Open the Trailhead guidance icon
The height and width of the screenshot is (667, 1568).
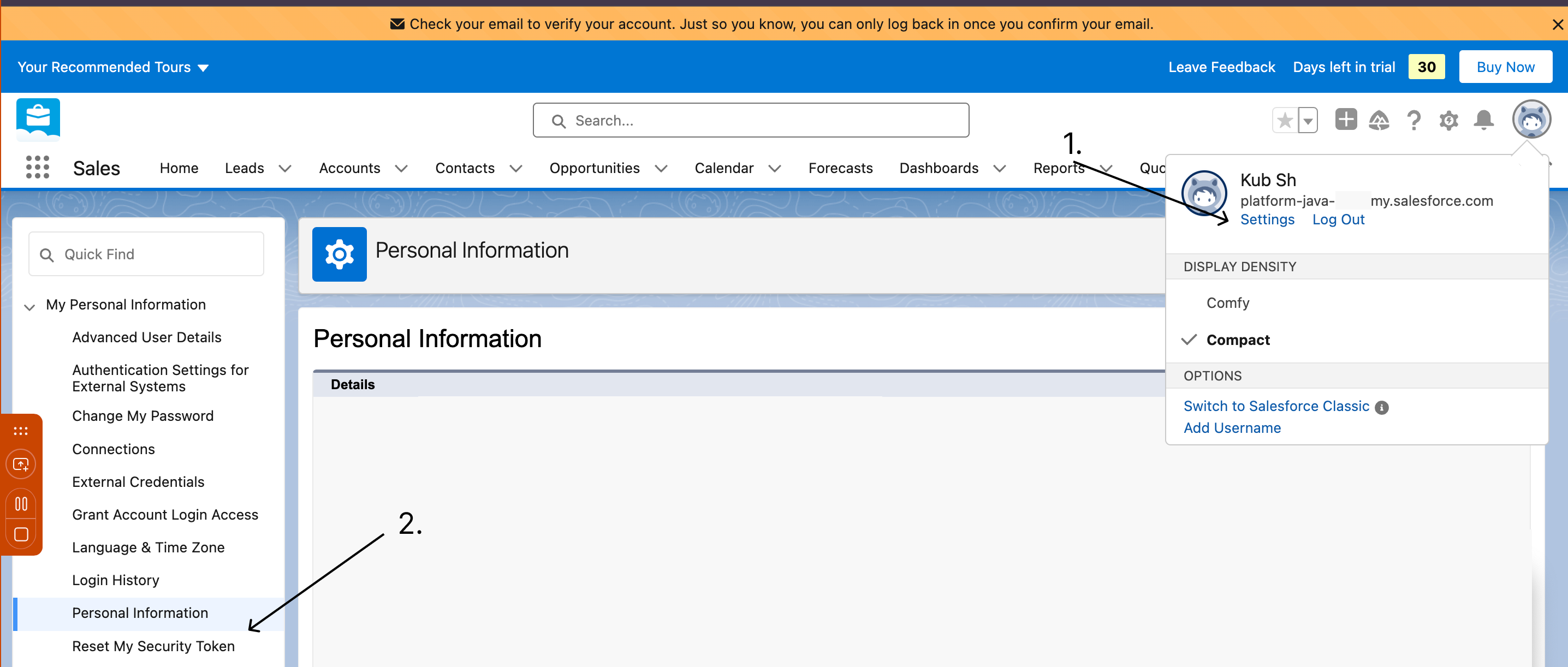click(1379, 121)
